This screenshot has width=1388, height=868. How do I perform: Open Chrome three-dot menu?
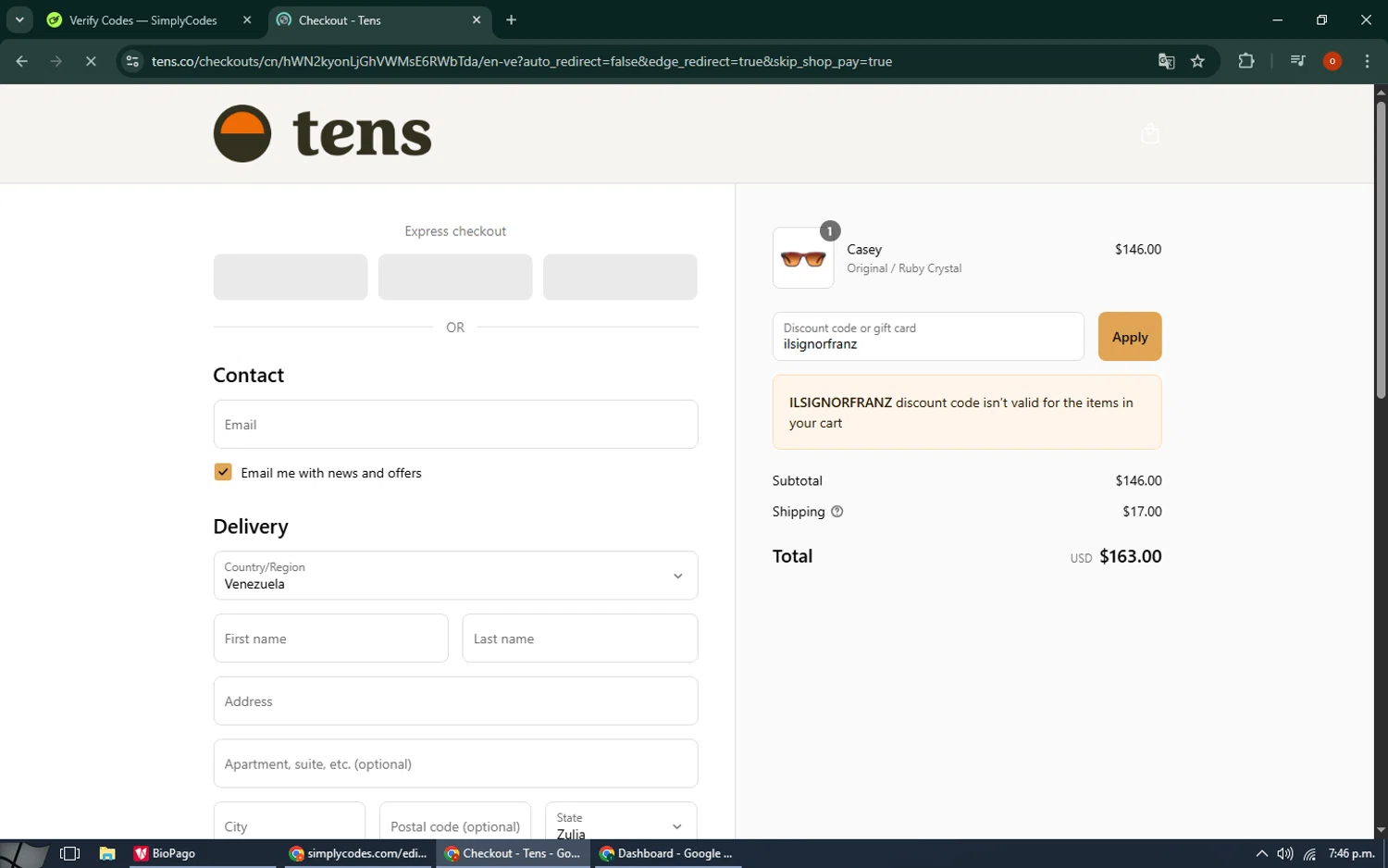(1368, 61)
